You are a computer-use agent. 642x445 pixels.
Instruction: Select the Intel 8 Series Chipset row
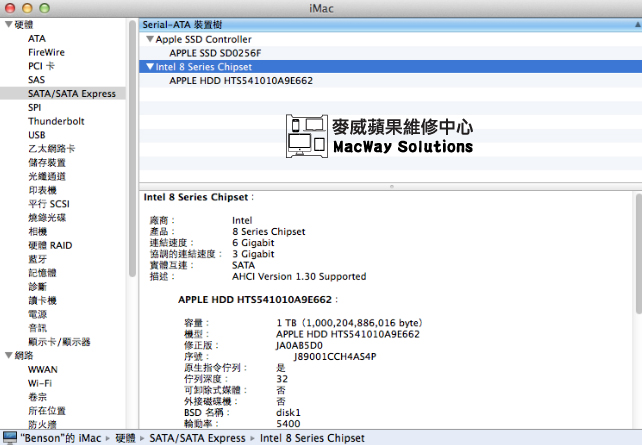point(390,67)
